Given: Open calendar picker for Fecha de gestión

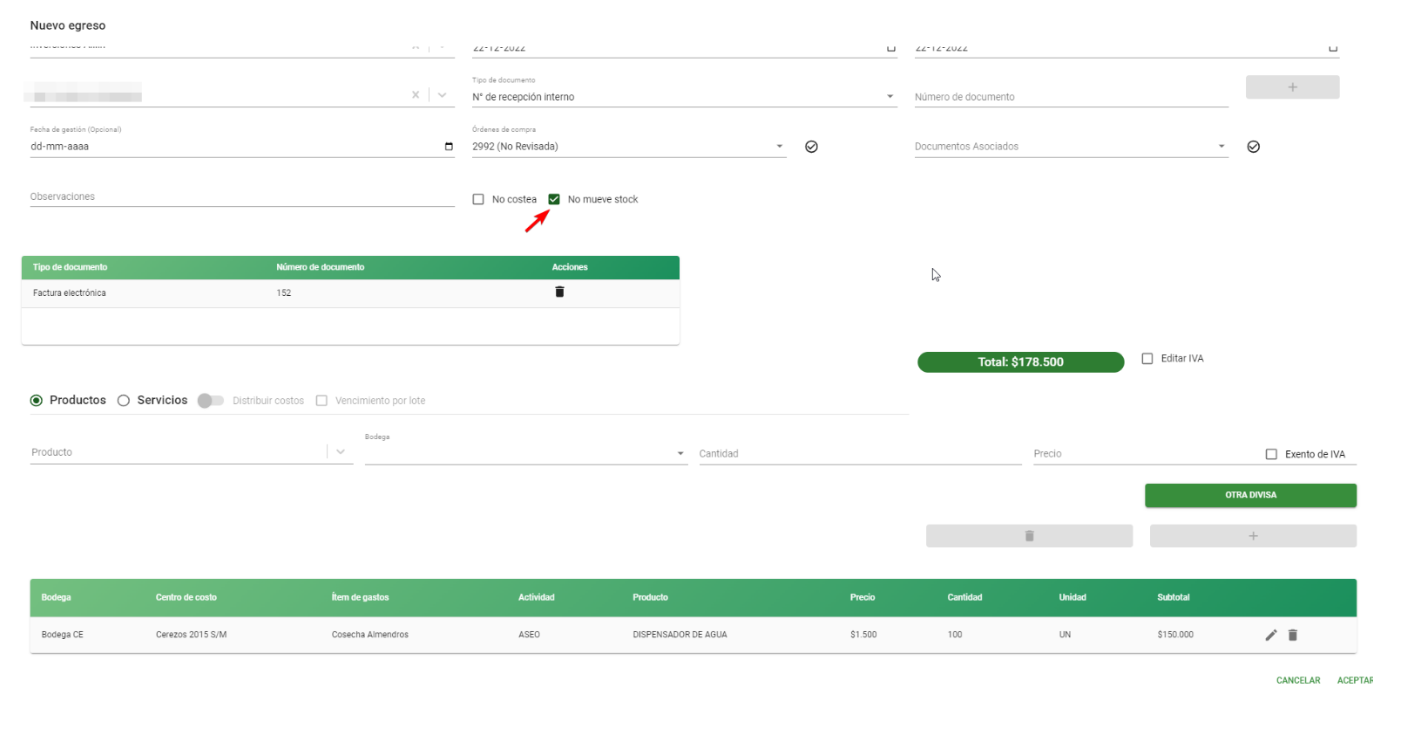Looking at the screenshot, I should tap(448, 146).
